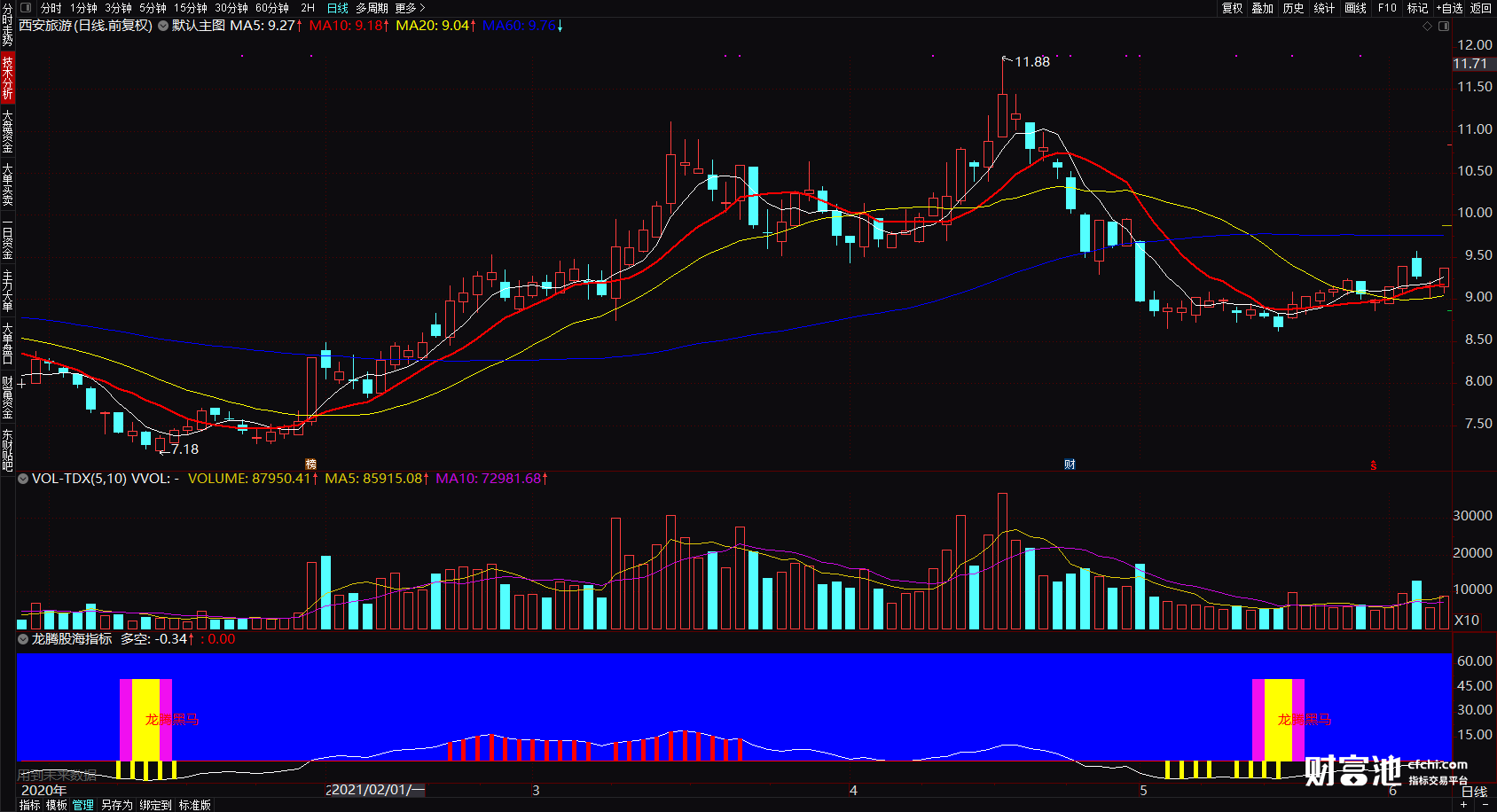This screenshot has width=1497, height=812.
Task: Toggle the left panel layout icon
Action: point(25,7)
